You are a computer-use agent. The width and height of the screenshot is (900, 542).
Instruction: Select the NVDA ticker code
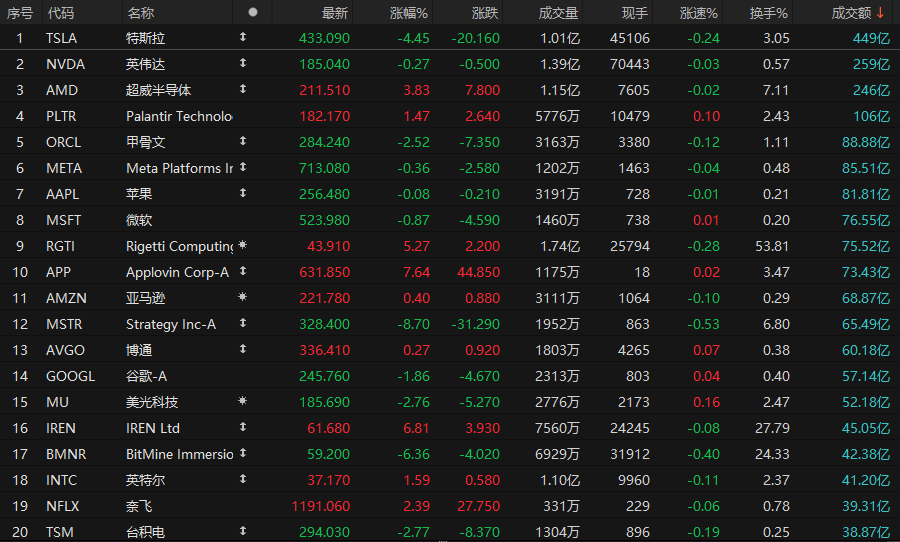point(65,64)
